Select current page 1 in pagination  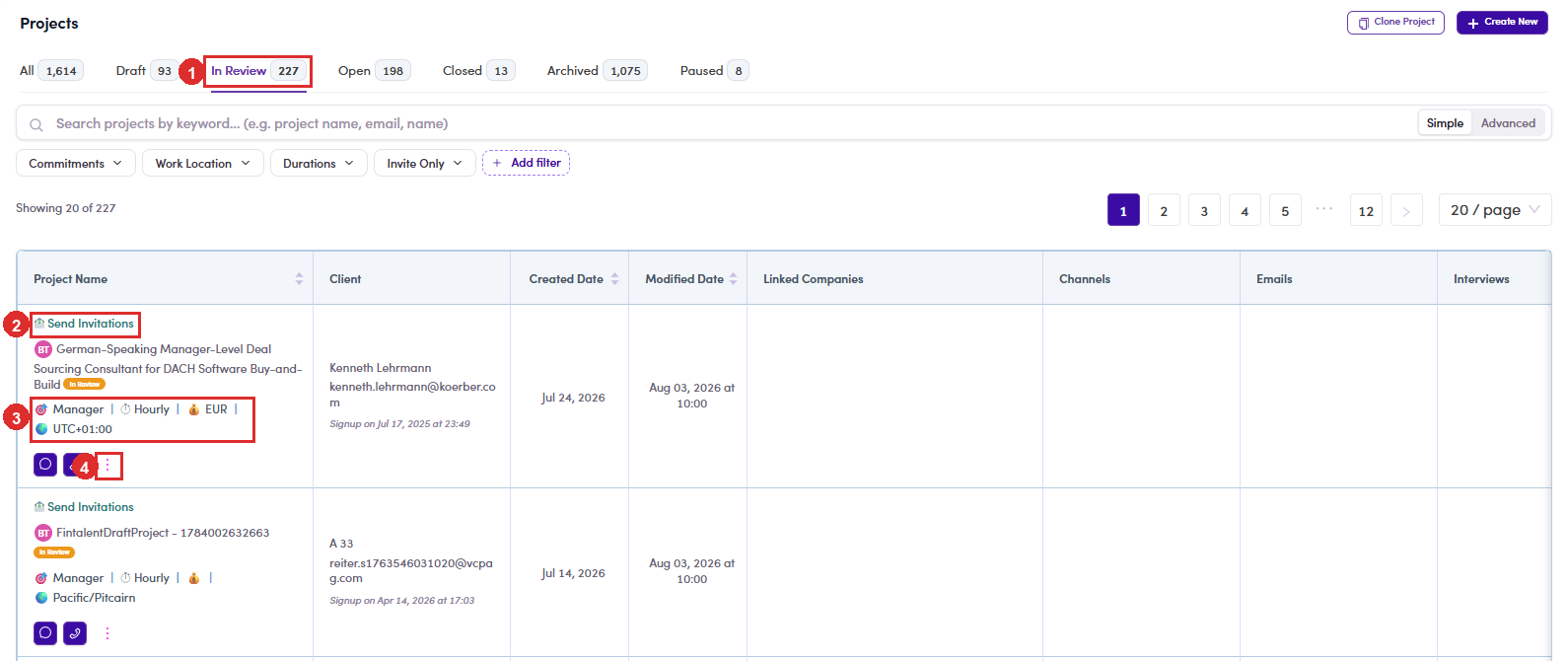click(1123, 211)
